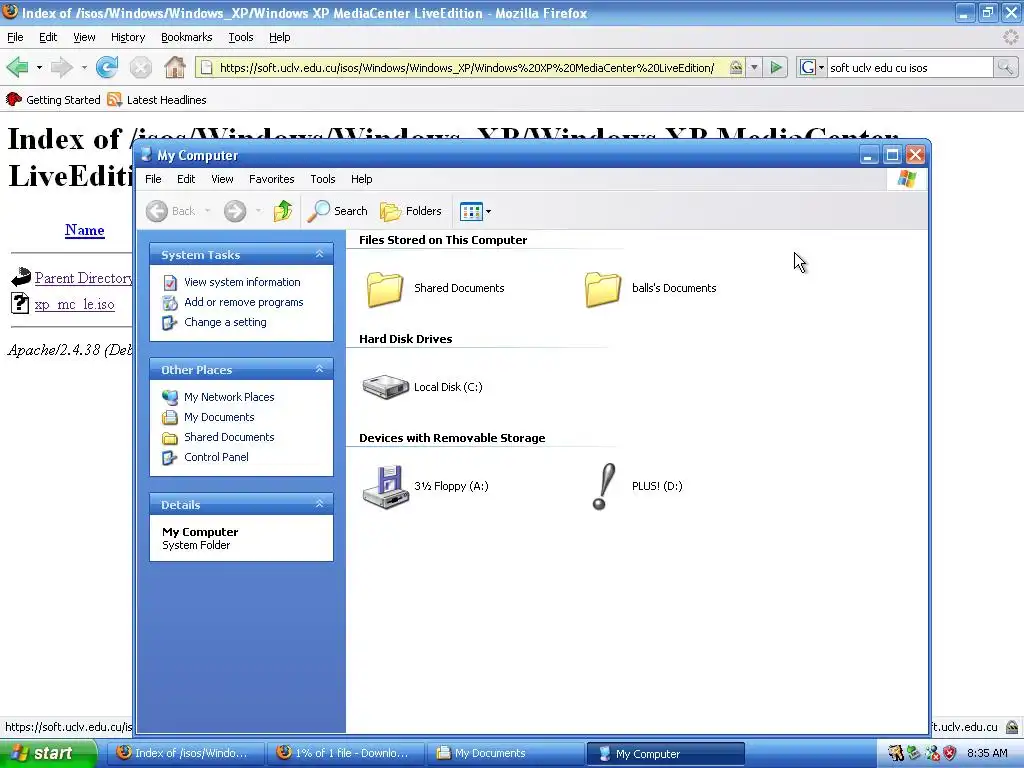Click Change a setting link

click(x=225, y=323)
